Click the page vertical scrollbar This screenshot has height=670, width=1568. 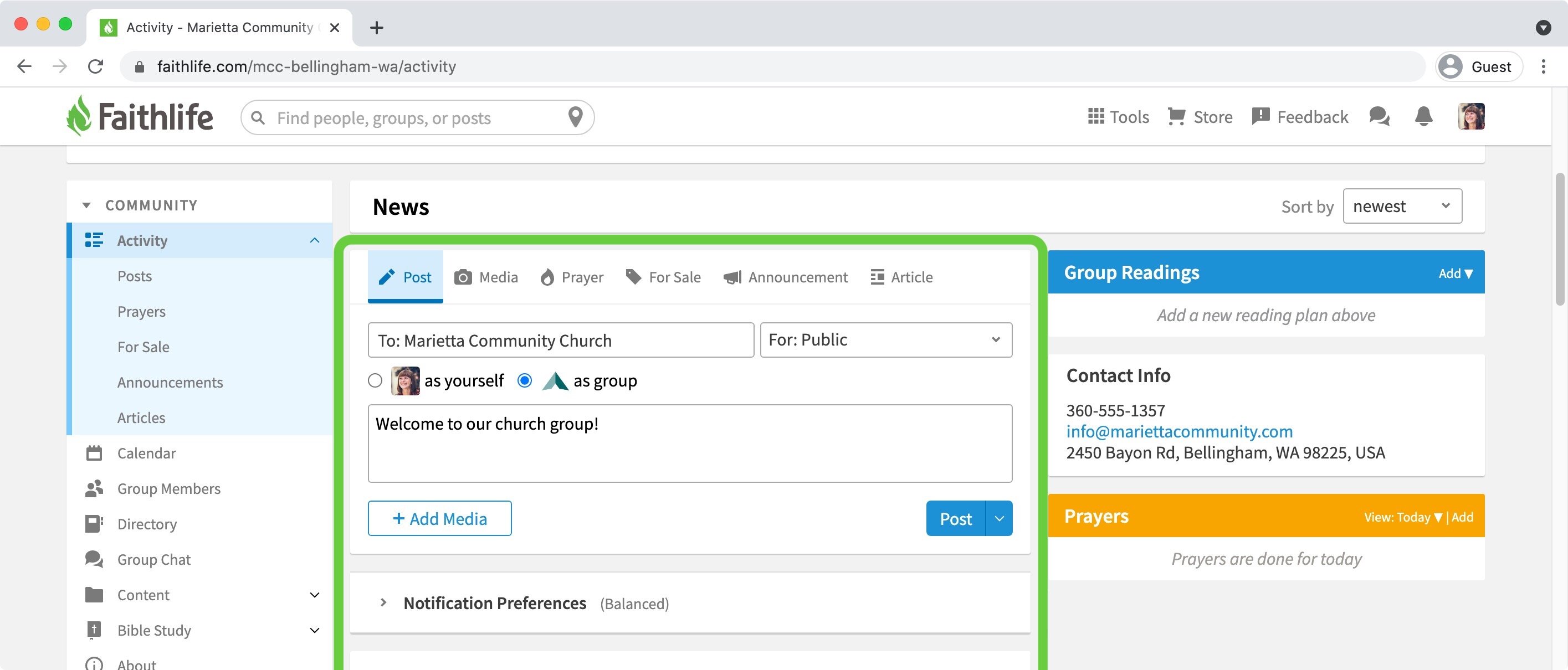(x=1560, y=240)
